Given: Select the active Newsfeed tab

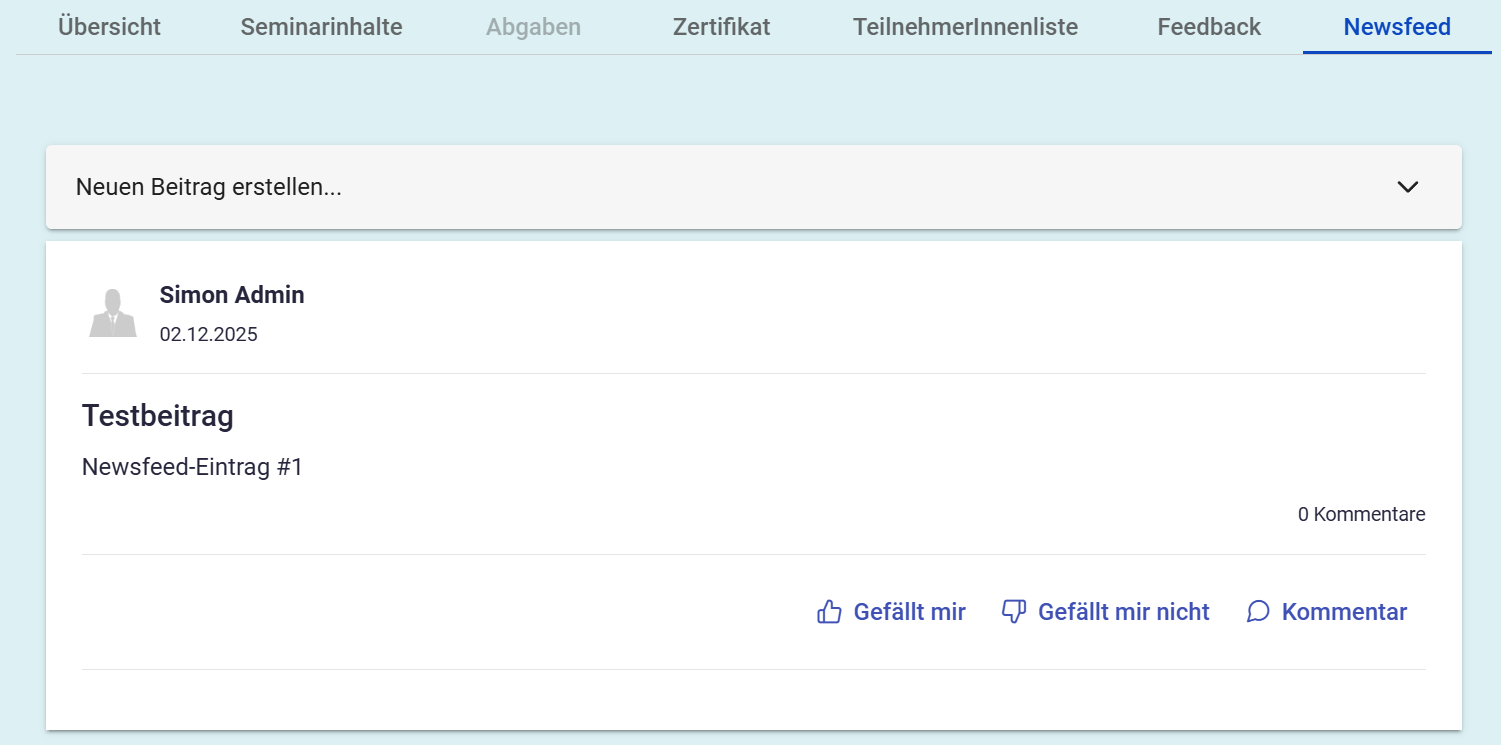Looking at the screenshot, I should click(1396, 27).
